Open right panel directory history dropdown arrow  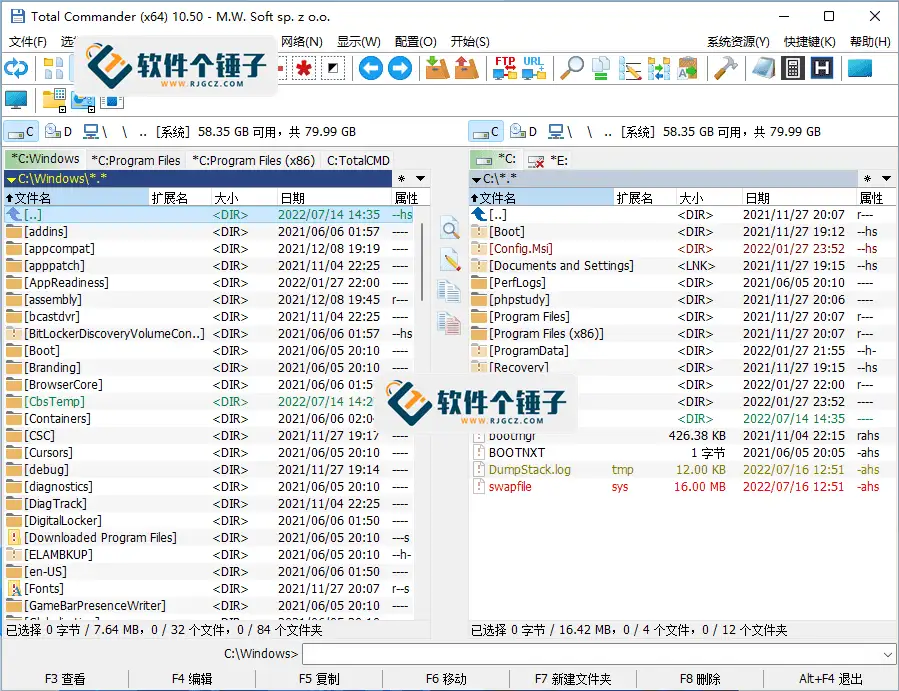pos(886,178)
